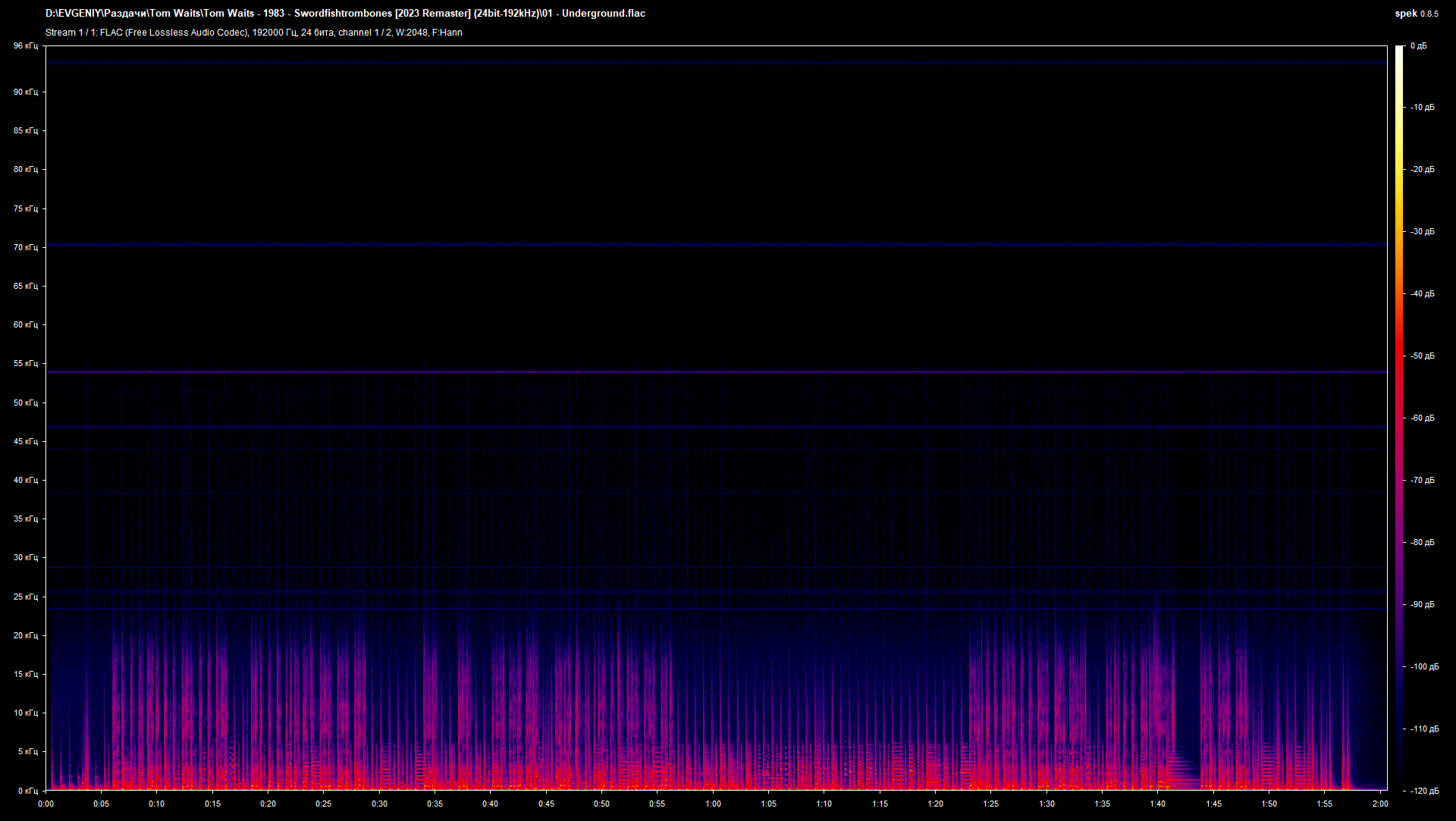Viewport: 1456px width, 821px height.
Task: Click the 0 кГц frequency label
Action: [x=27, y=791]
